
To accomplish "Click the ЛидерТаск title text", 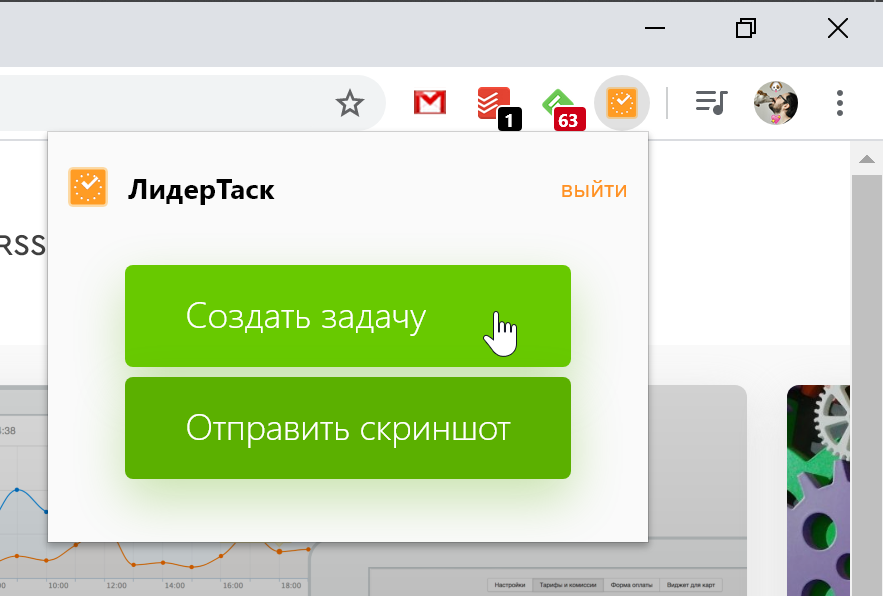I will 201,190.
